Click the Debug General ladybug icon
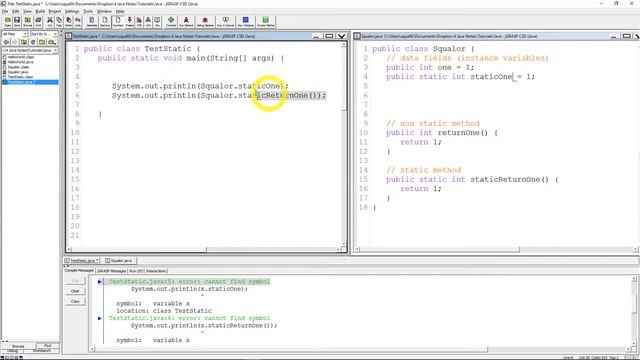Viewport: 640px width, 360px height. (205, 22)
